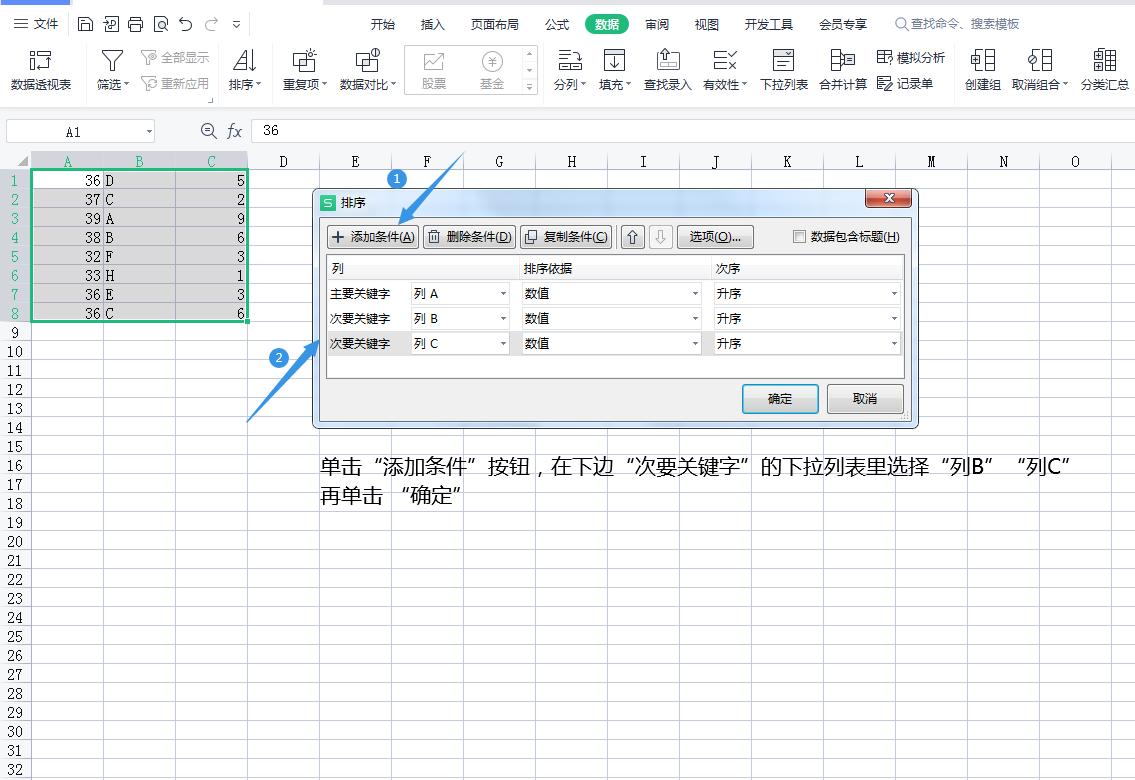
Task: Click the 分列 (Text to Columns) icon
Action: (x=569, y=68)
